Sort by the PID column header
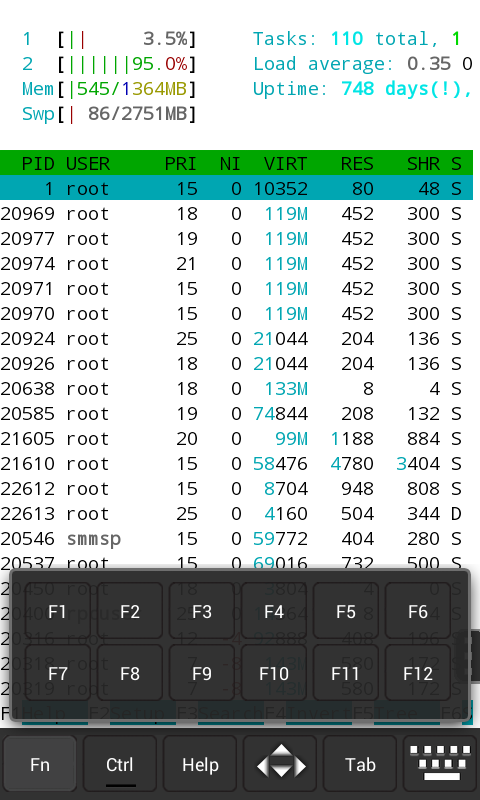The width and height of the screenshot is (480, 800). point(38,163)
